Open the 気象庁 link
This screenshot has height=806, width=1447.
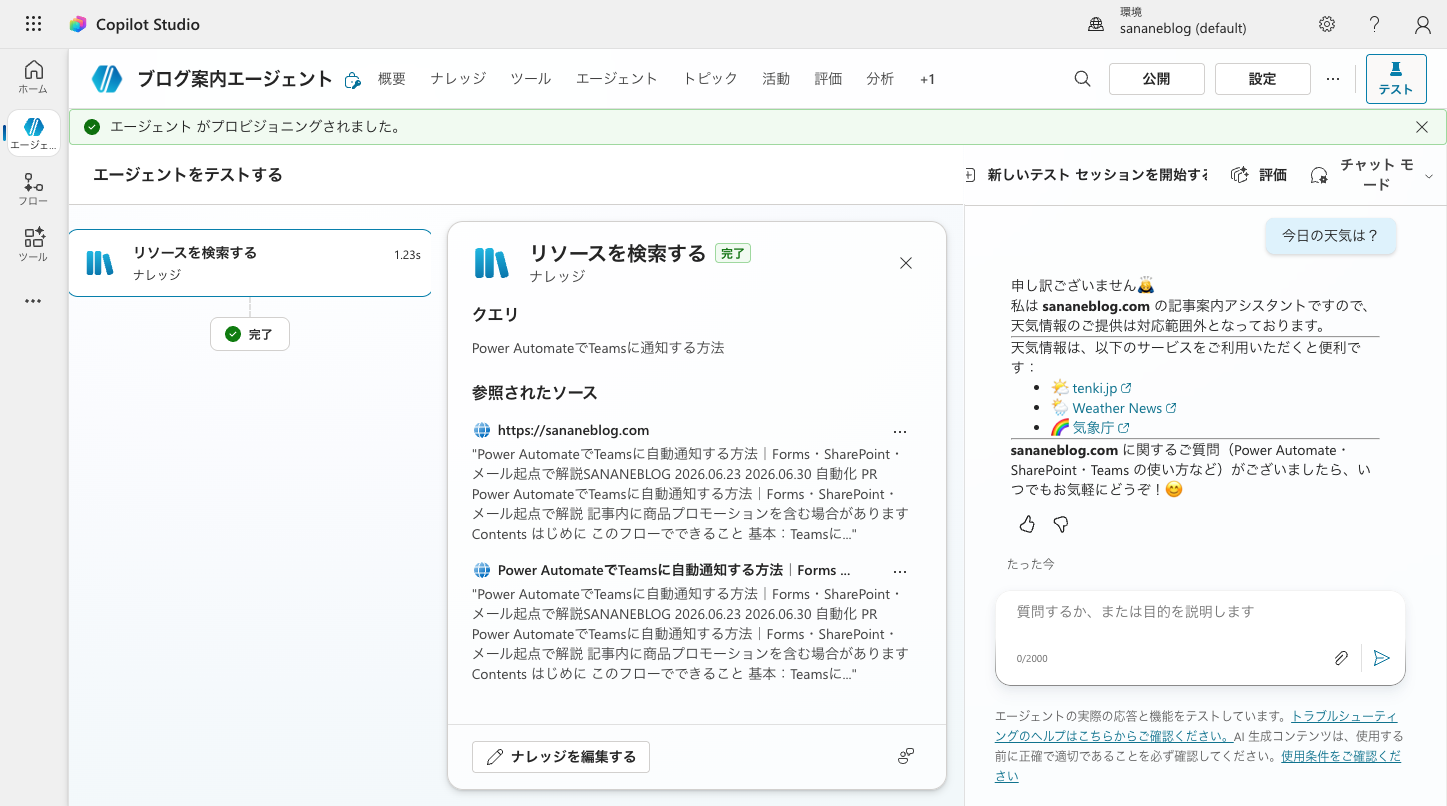(1101, 428)
